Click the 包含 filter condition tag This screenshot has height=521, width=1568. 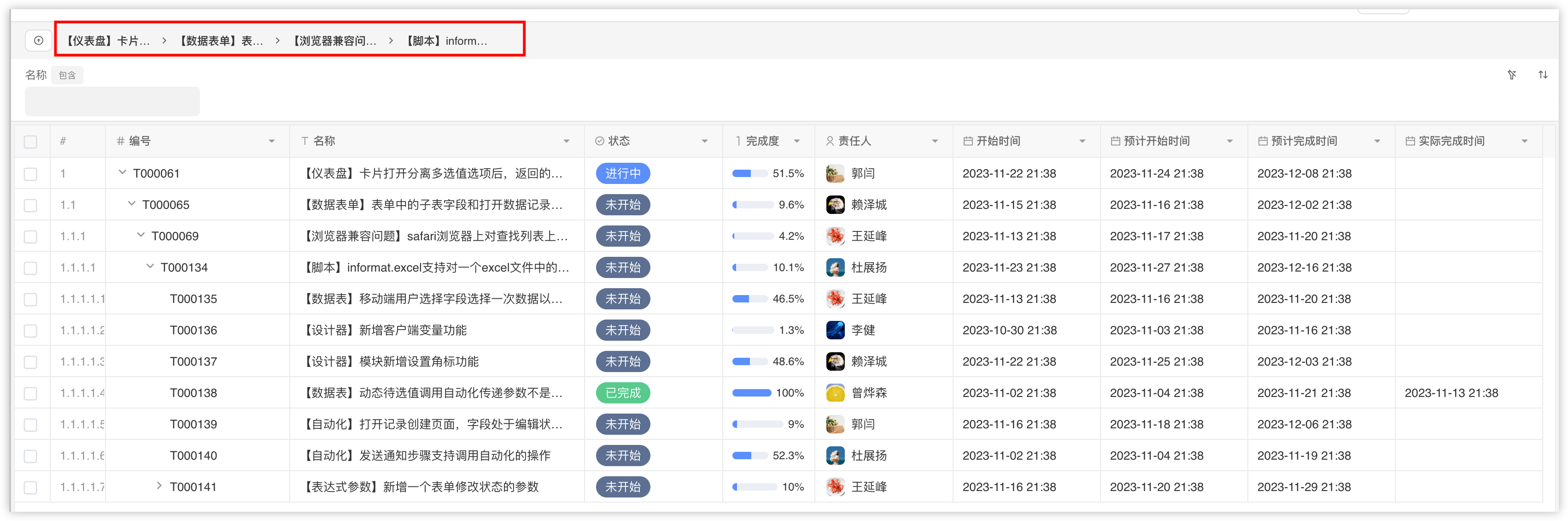point(67,76)
